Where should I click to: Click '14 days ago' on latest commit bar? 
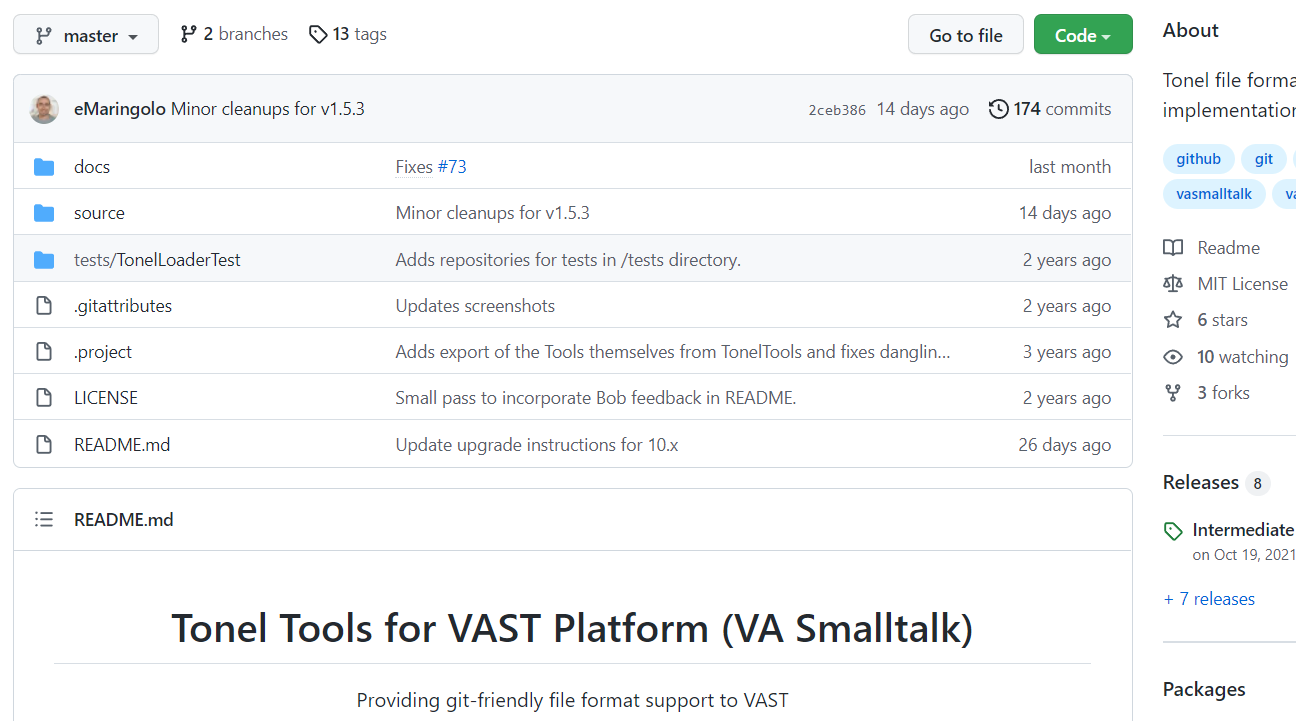[x=923, y=109]
